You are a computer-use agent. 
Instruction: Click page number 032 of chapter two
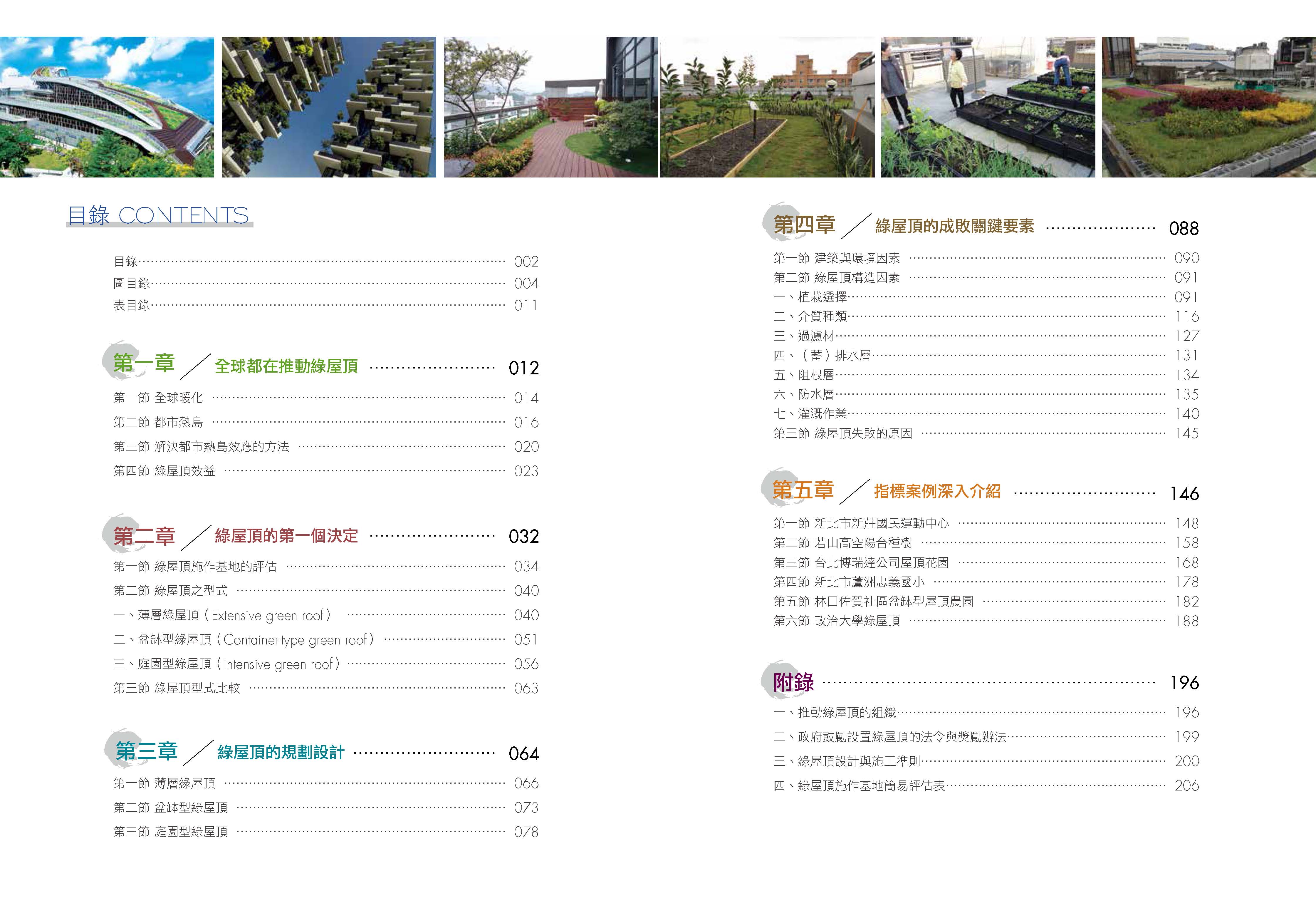(x=524, y=537)
